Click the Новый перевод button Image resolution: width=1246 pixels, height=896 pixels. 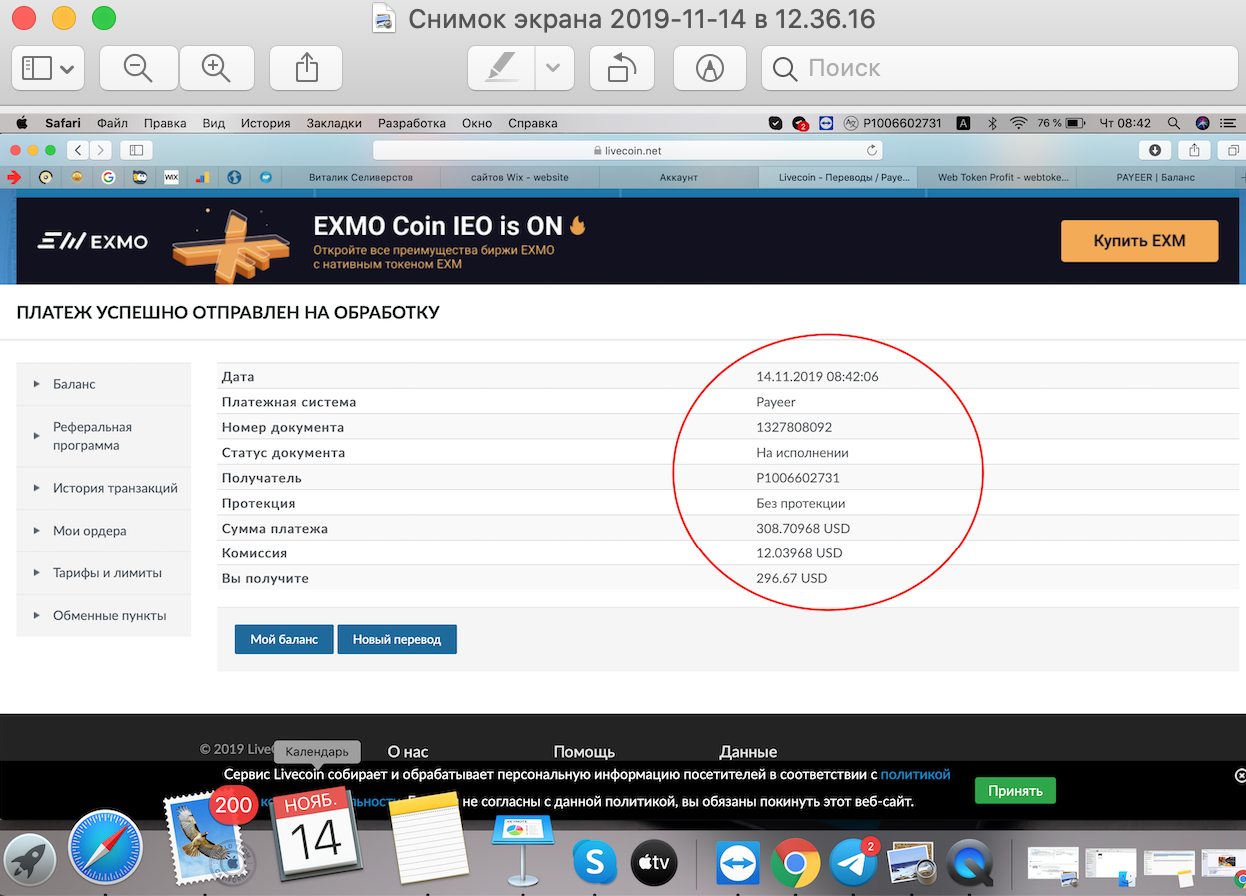coord(397,639)
